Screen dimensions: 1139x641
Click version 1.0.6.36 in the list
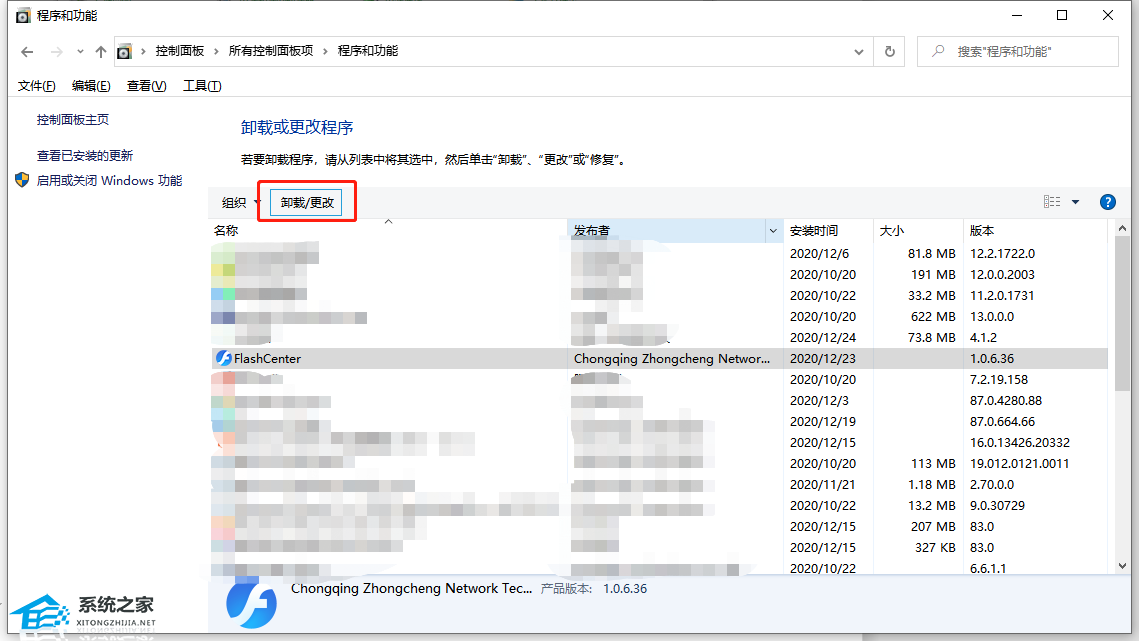click(x=992, y=358)
